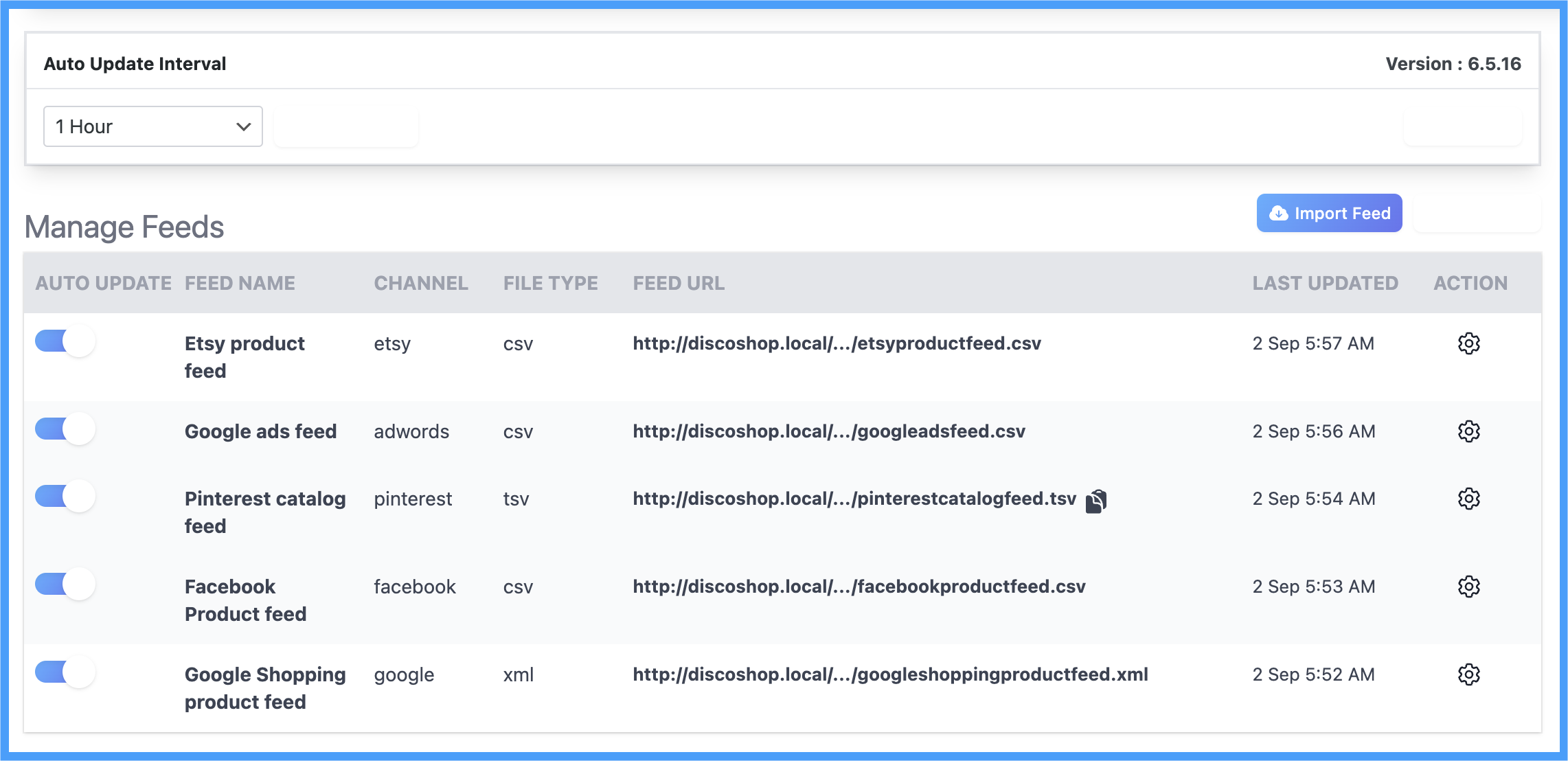Click the facebook channel cell

pos(415,587)
